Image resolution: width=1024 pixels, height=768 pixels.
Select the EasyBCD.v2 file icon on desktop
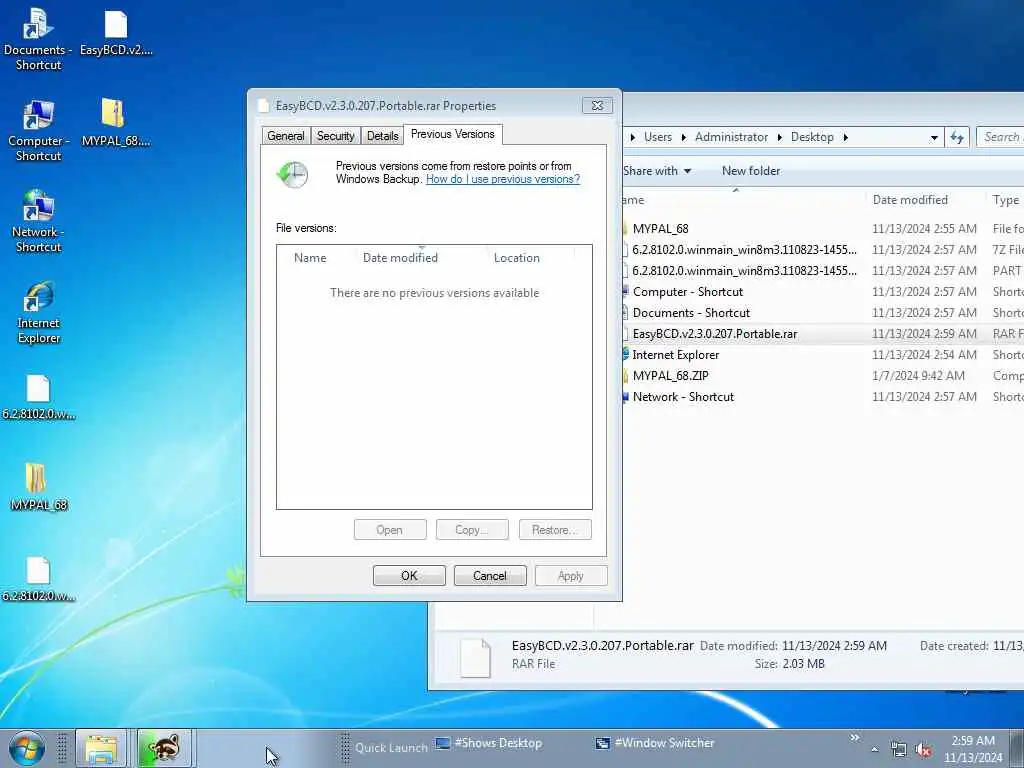pyautogui.click(x=116, y=33)
